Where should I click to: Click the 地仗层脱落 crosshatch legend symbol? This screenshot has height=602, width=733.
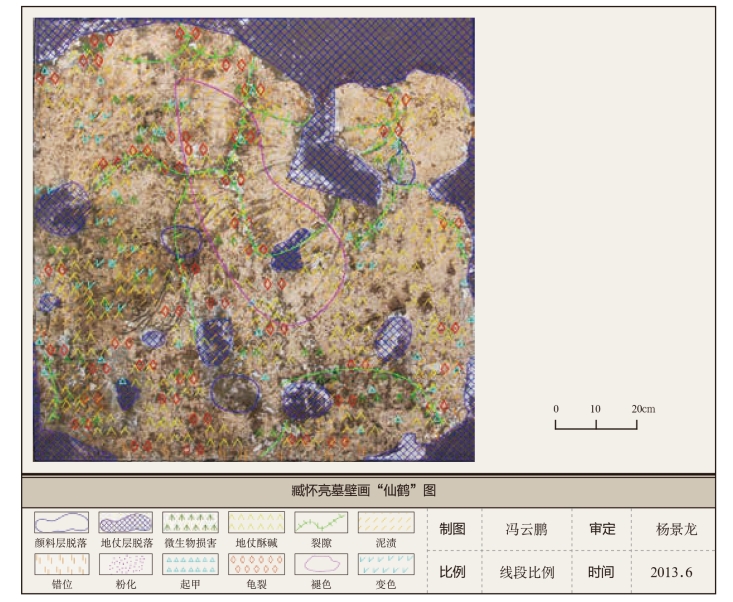(126, 522)
